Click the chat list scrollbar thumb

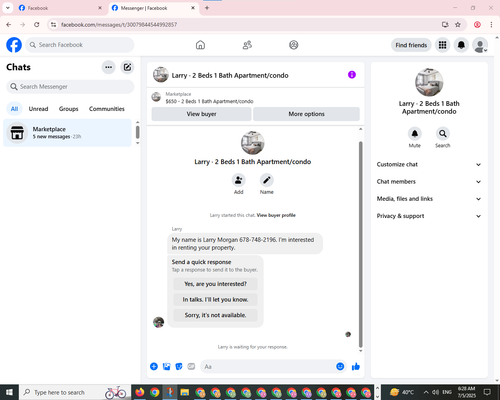[137, 132]
